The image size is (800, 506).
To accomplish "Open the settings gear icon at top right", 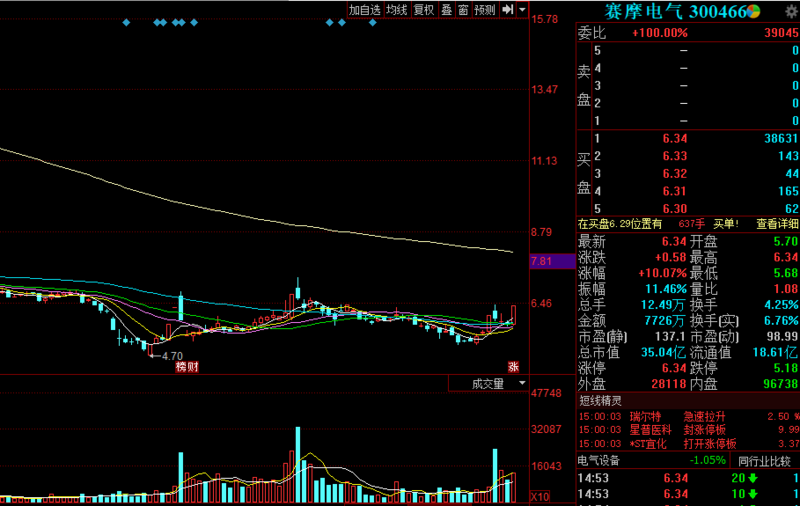I will point(790,10).
